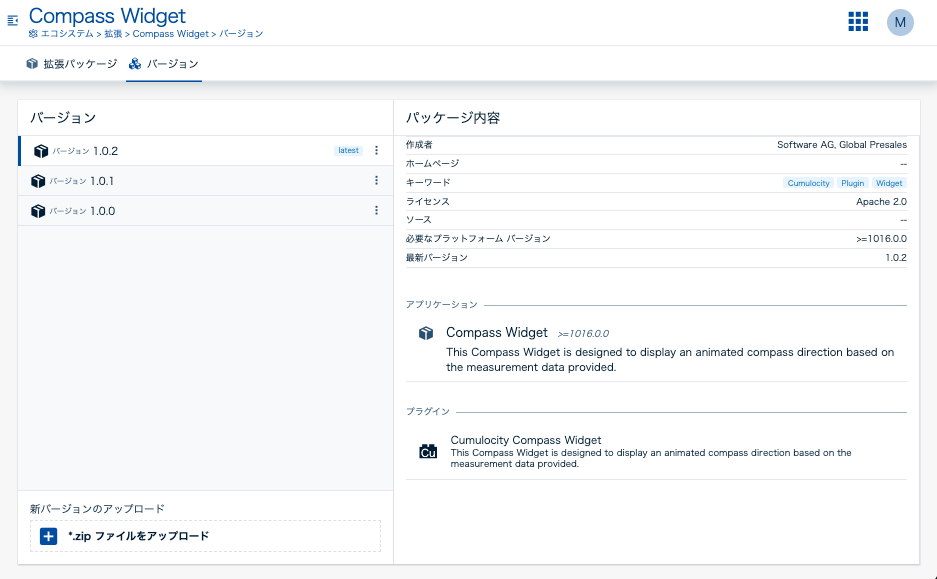Click the パッケージ内容 heading
The image size is (937, 579).
[x=453, y=118]
